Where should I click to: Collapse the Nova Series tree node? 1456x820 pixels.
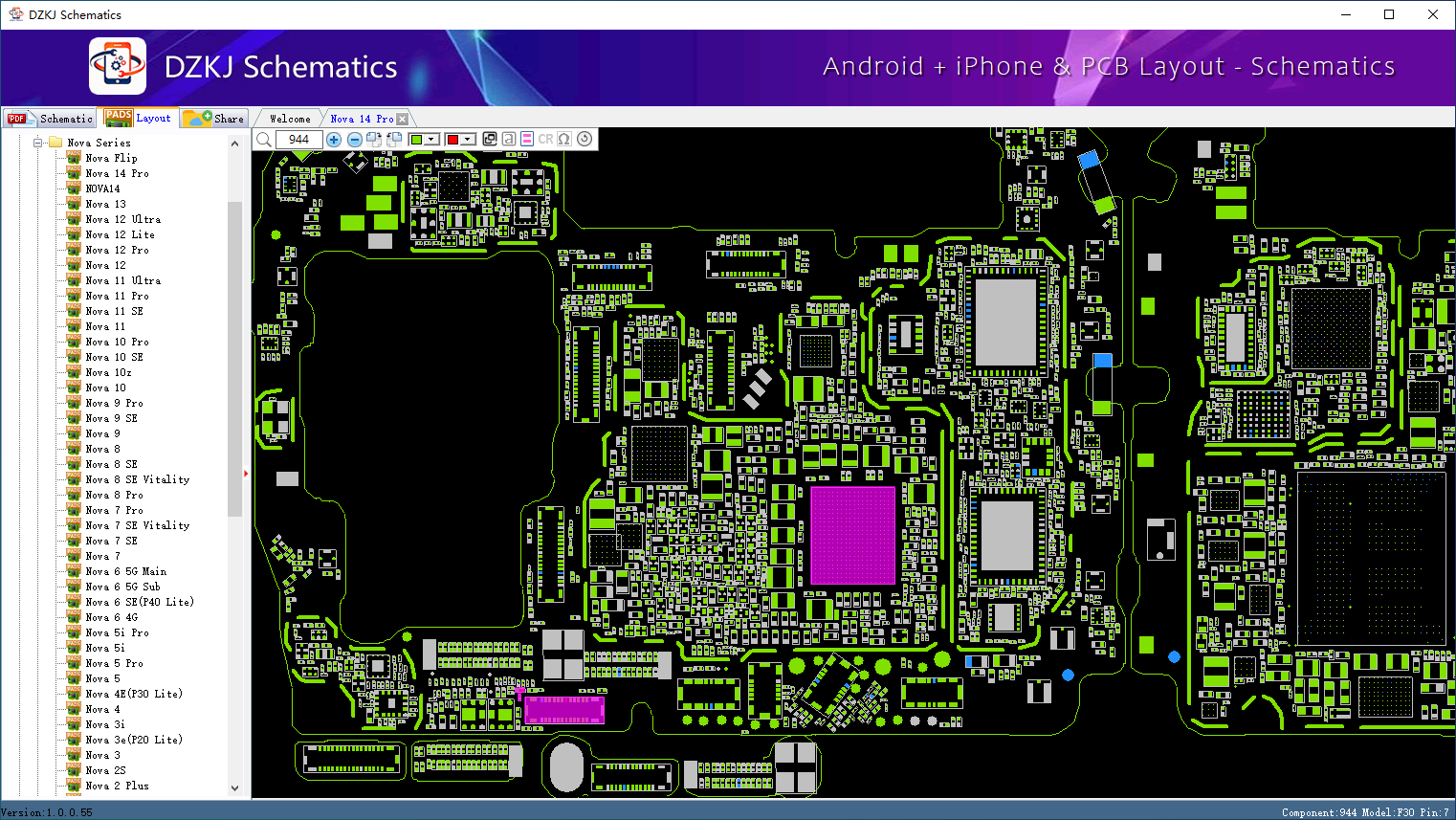pyautogui.click(x=38, y=143)
